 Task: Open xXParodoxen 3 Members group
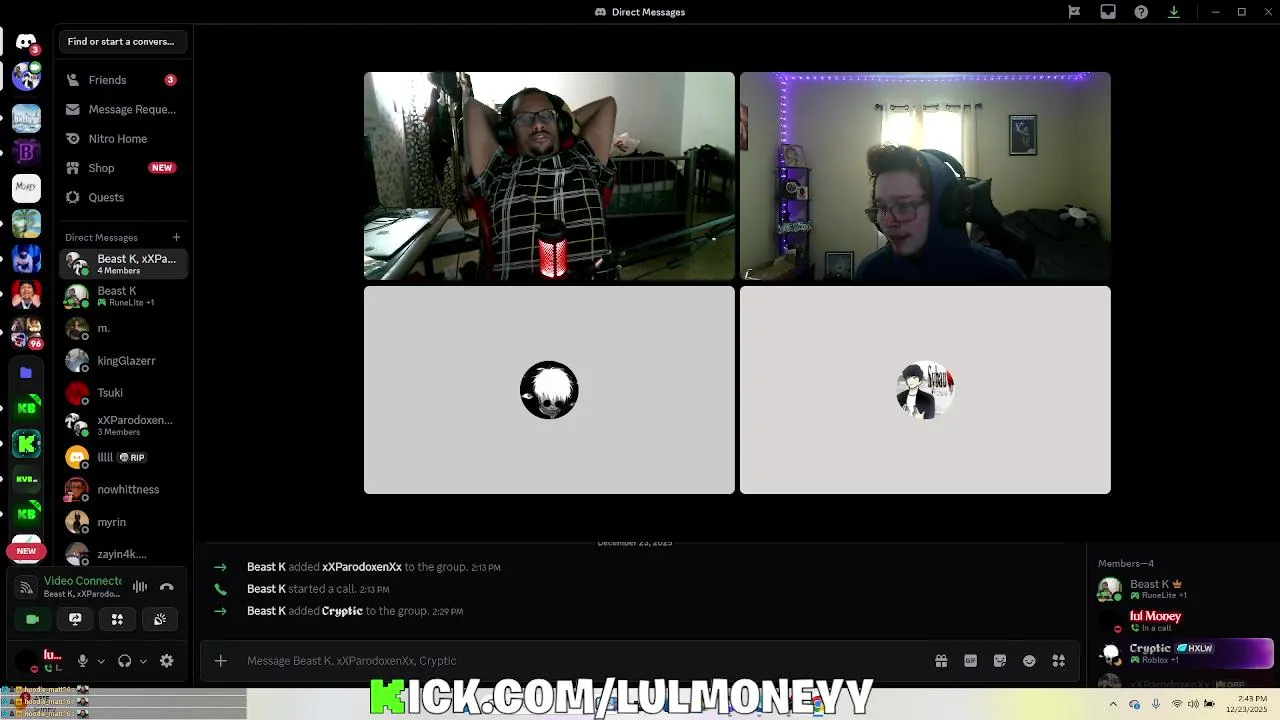[122, 425]
